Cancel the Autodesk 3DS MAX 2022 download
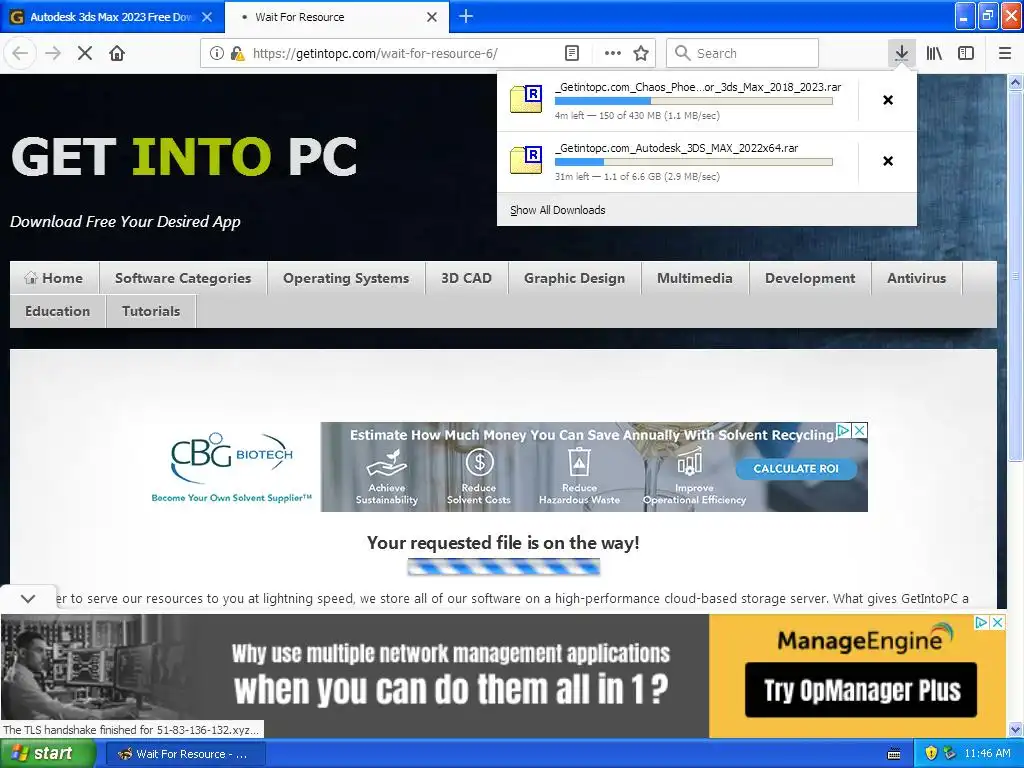Image resolution: width=1024 pixels, height=768 pixels. [888, 161]
